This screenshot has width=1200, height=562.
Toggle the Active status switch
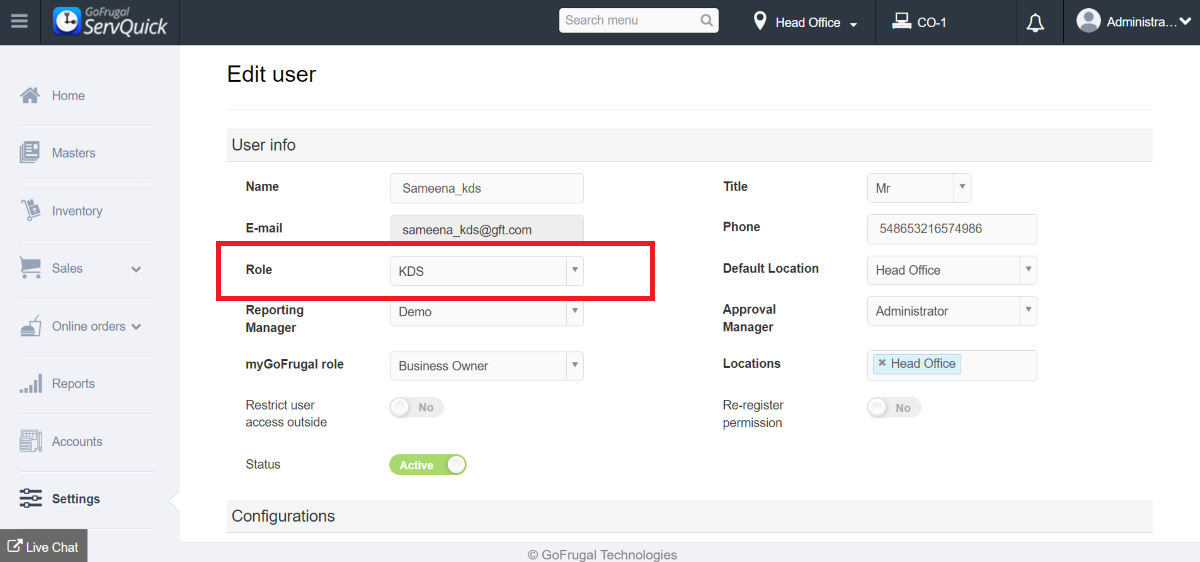[x=428, y=465]
